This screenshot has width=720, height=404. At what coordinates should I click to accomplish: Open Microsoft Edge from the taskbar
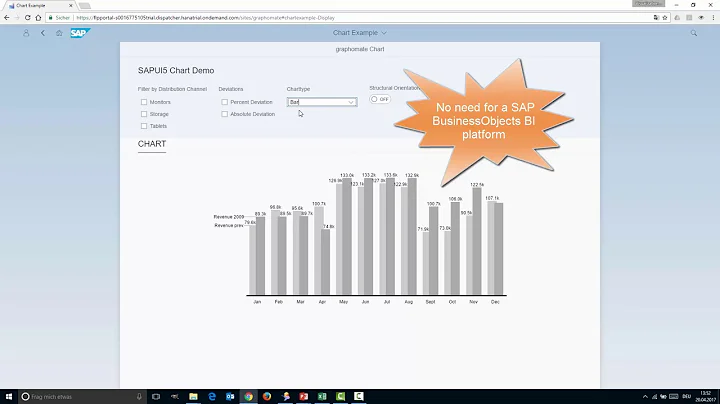coord(212,396)
